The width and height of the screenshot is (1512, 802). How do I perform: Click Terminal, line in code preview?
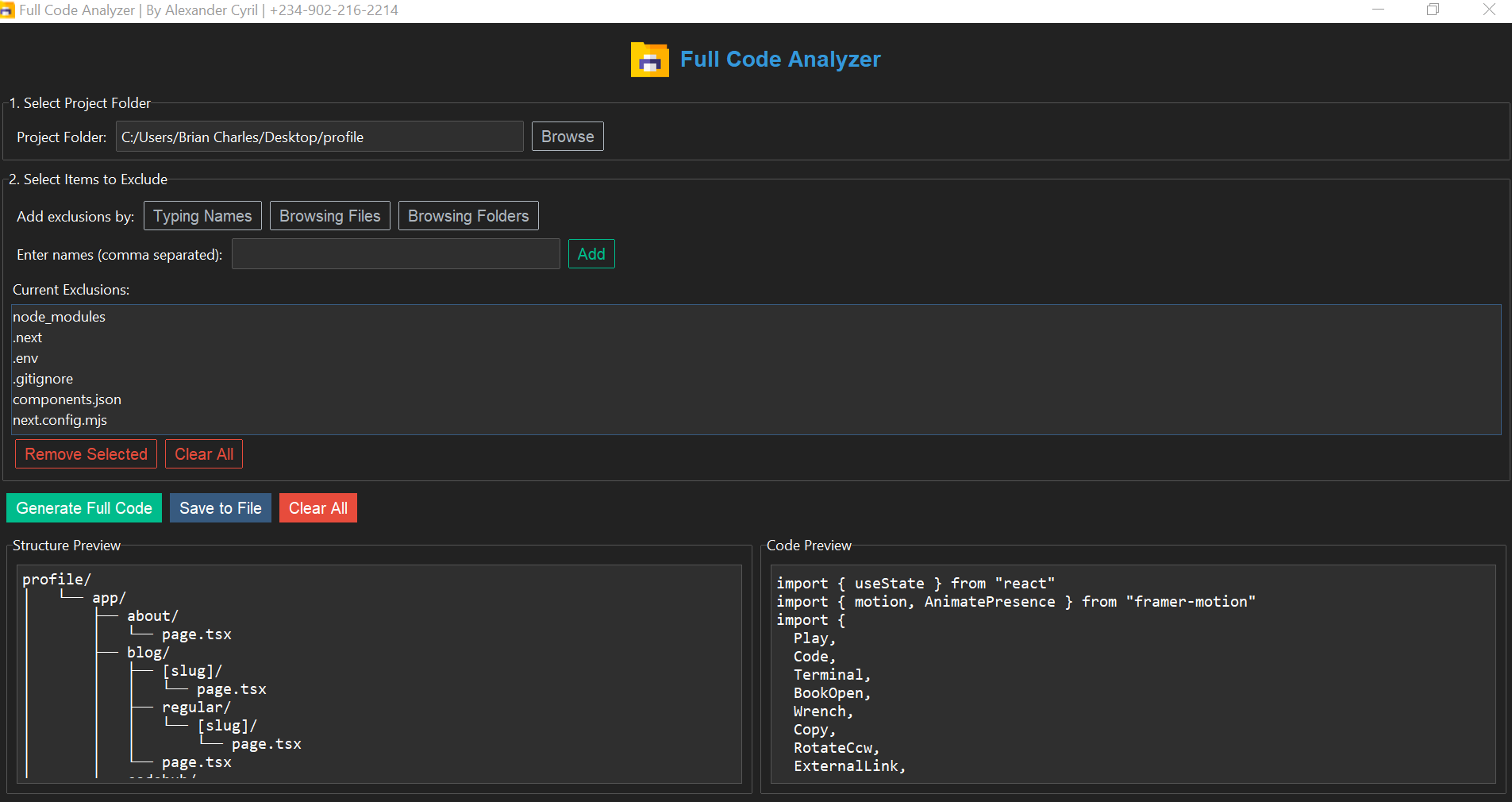pyautogui.click(x=832, y=675)
